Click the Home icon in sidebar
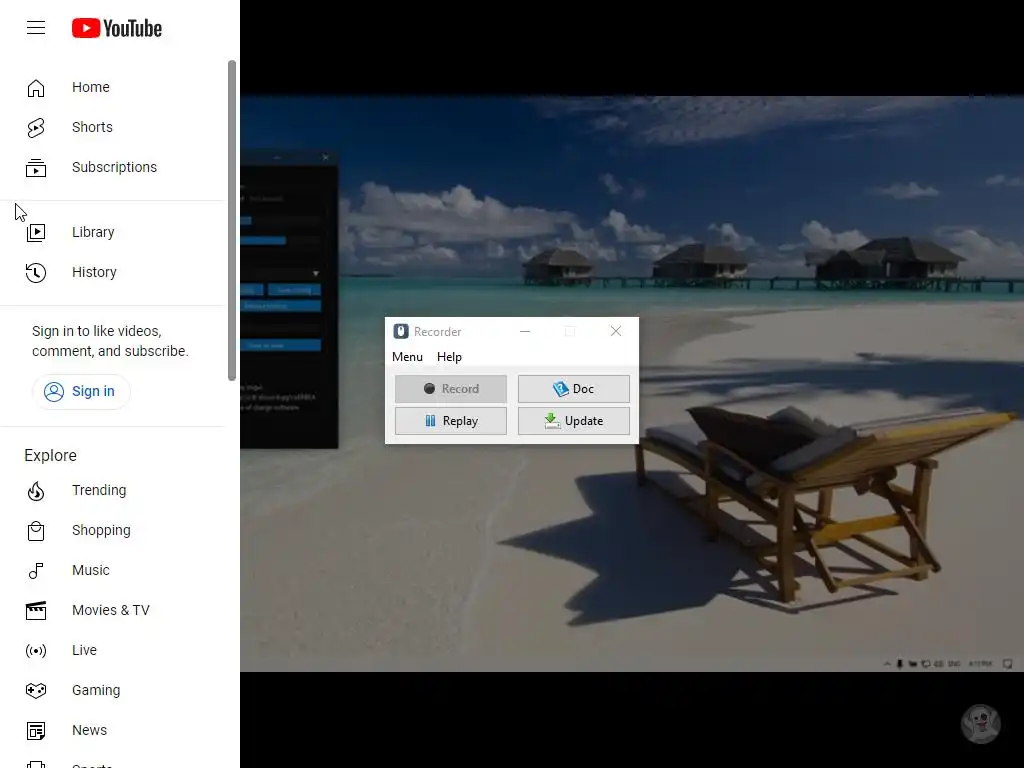The height and width of the screenshot is (768, 1024). click(x=36, y=88)
